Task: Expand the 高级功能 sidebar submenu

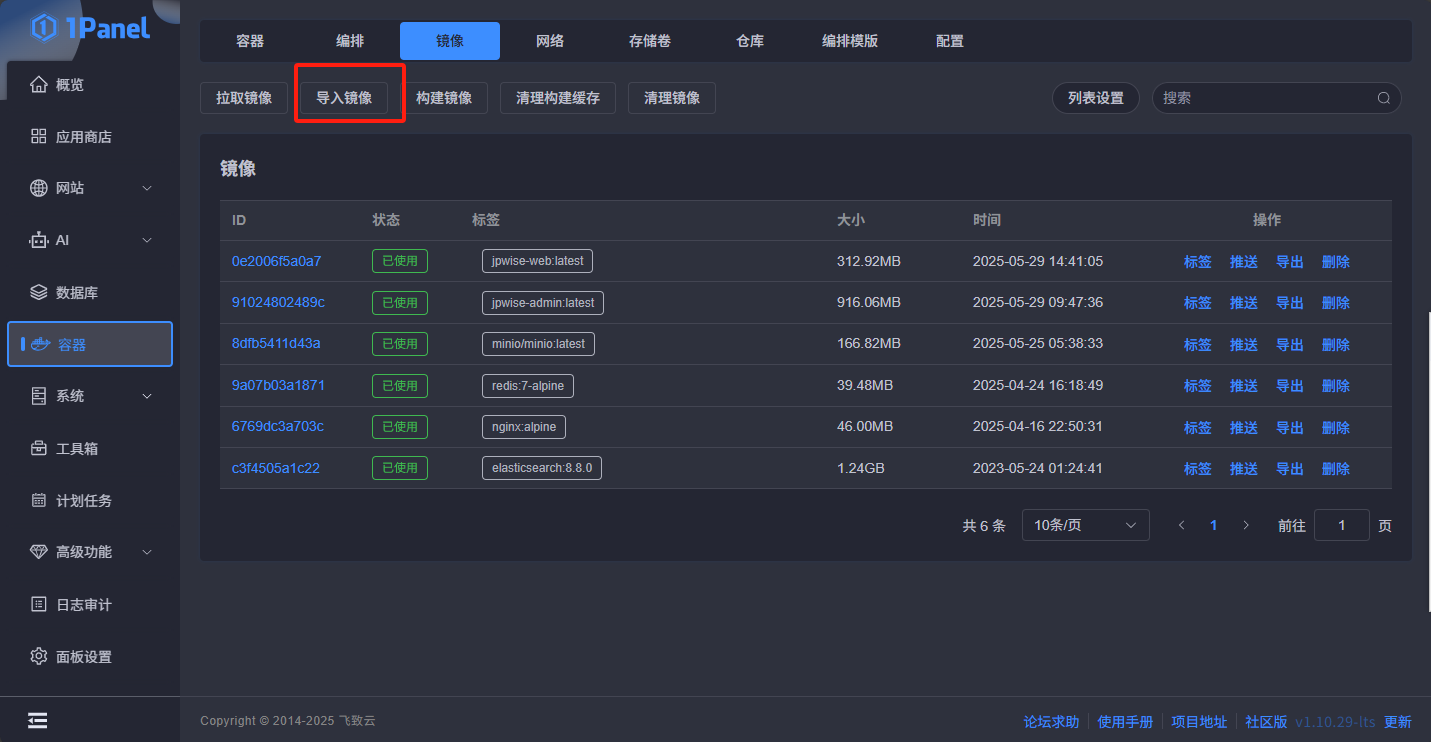Action: click(x=147, y=553)
